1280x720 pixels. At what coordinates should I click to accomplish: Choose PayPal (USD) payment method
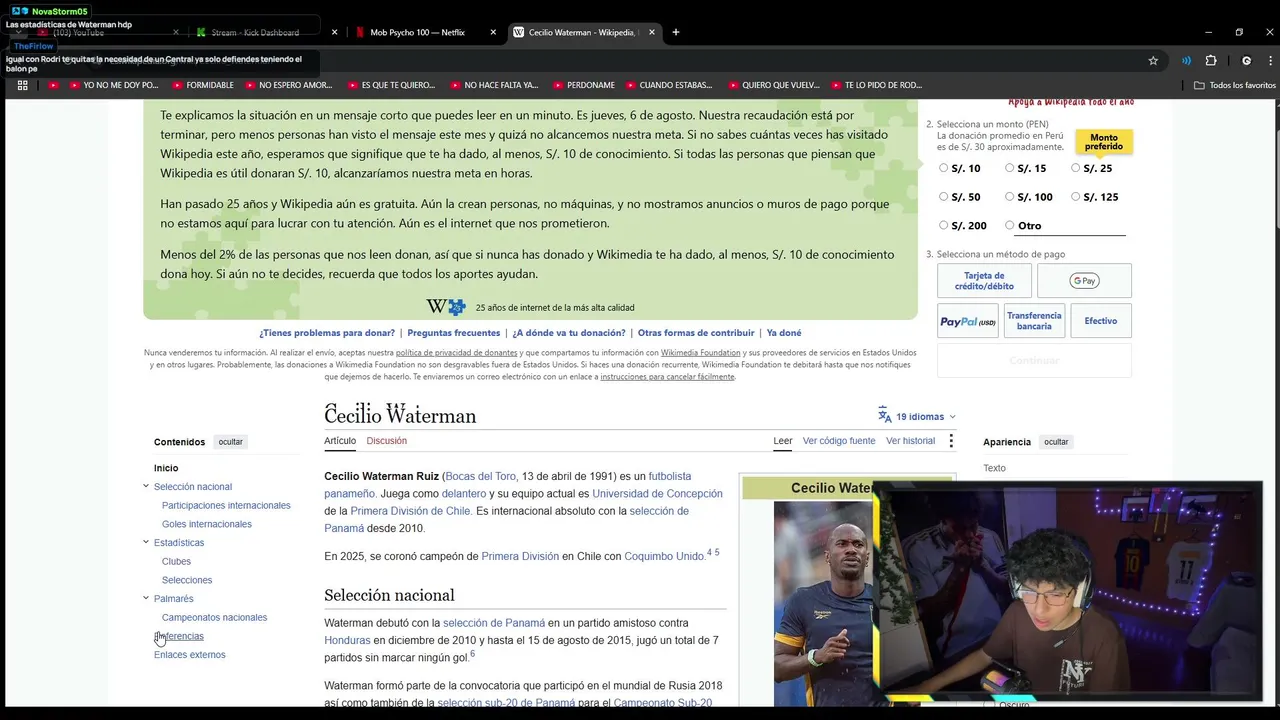[968, 321]
